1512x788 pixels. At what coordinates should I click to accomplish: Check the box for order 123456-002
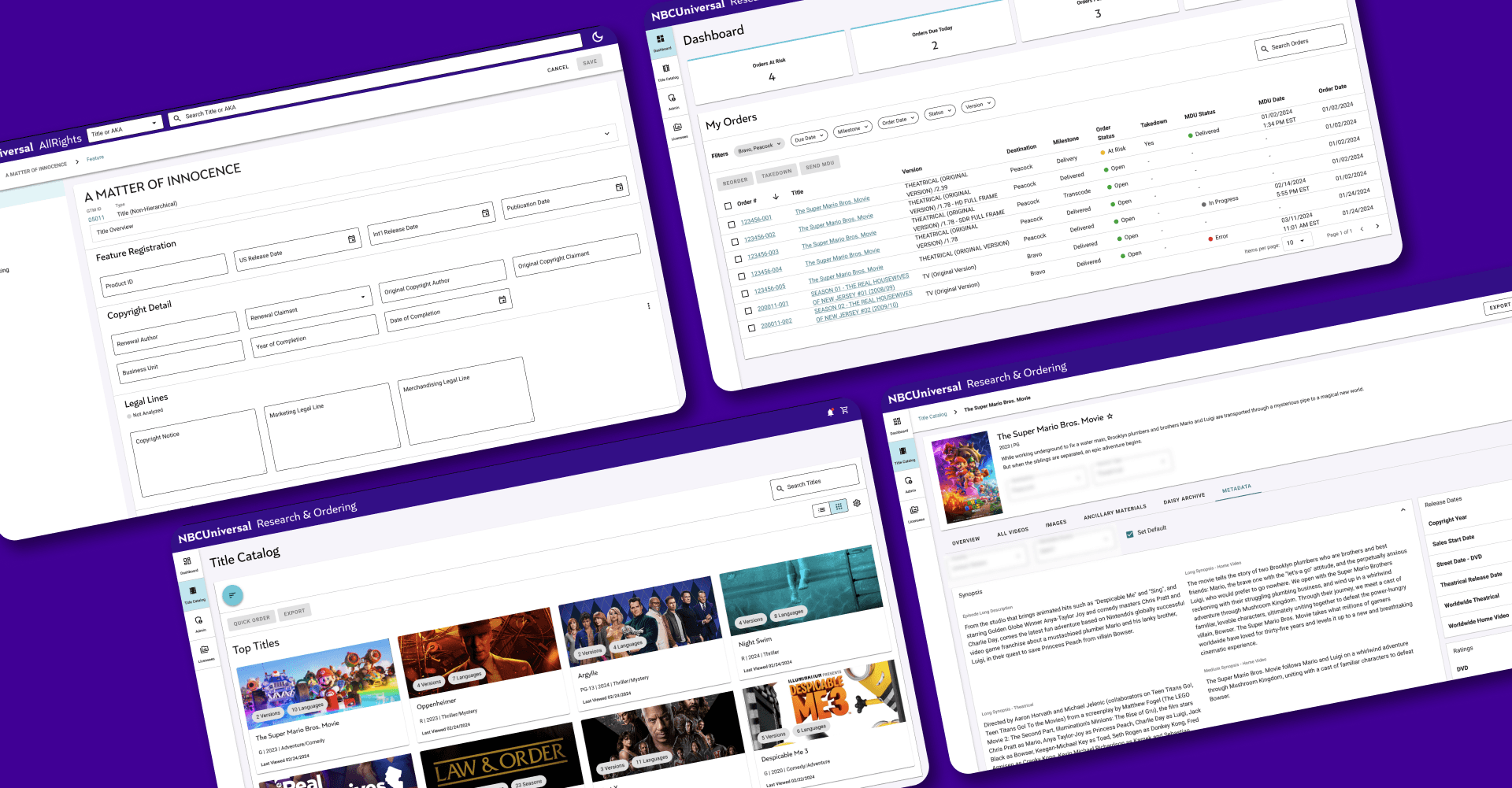pyautogui.click(x=735, y=242)
